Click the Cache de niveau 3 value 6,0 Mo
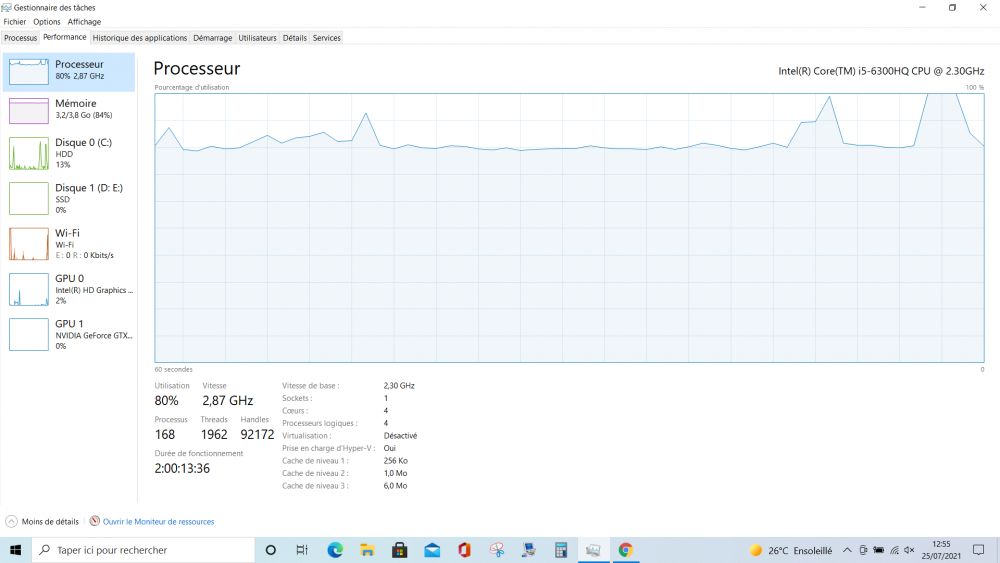1000x563 pixels. pyautogui.click(x=395, y=486)
